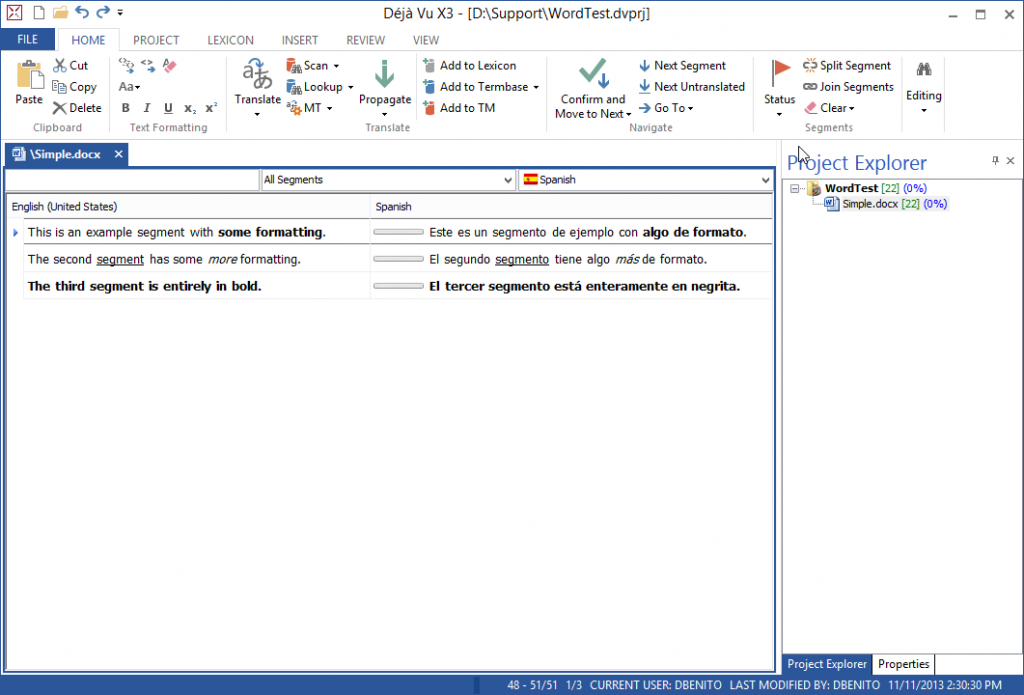Collapse the WordTest project tree node
Screen dimensions: 1024x695
[x=794, y=188]
